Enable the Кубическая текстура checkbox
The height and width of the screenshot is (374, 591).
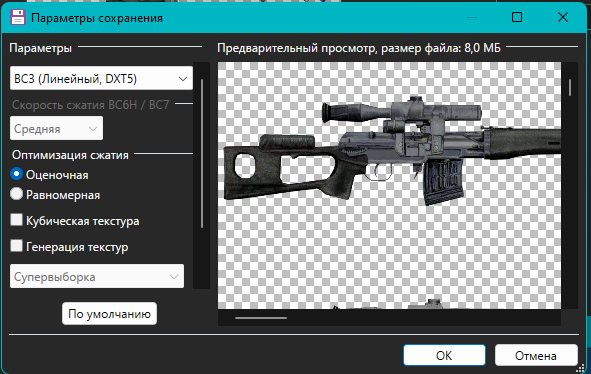coord(16,220)
